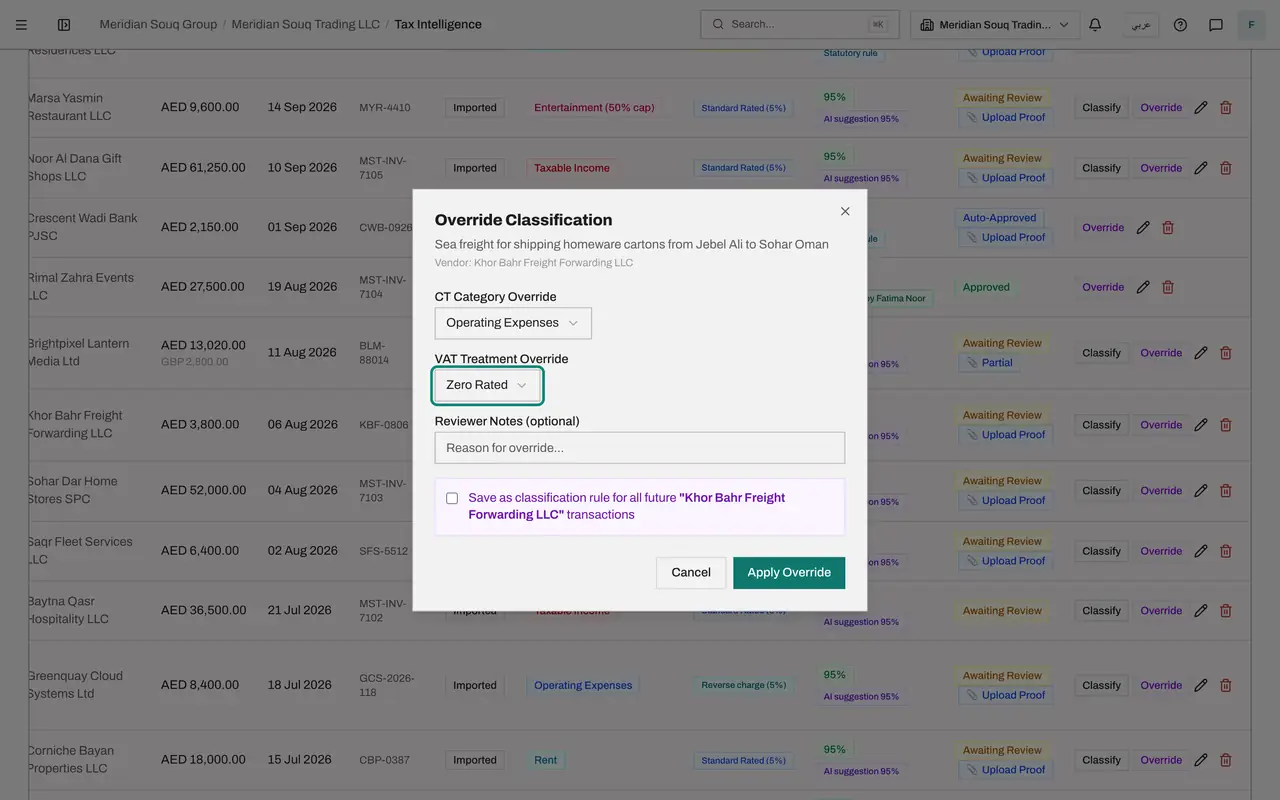Screen dimensions: 1280x800
Task: Override the Crescent Wadi Bank transaction
Action: tap(1103, 228)
